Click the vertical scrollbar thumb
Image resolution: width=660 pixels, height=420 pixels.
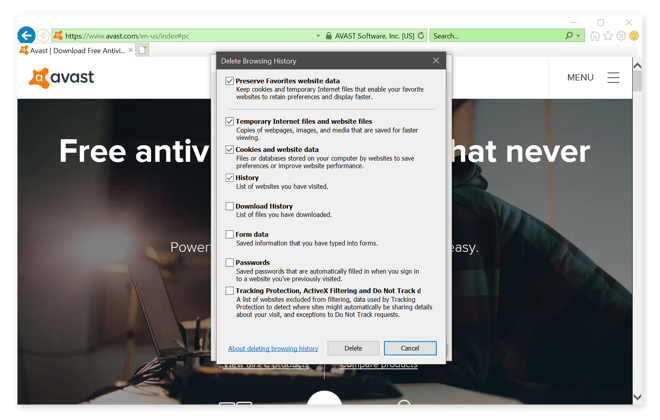coord(637,81)
